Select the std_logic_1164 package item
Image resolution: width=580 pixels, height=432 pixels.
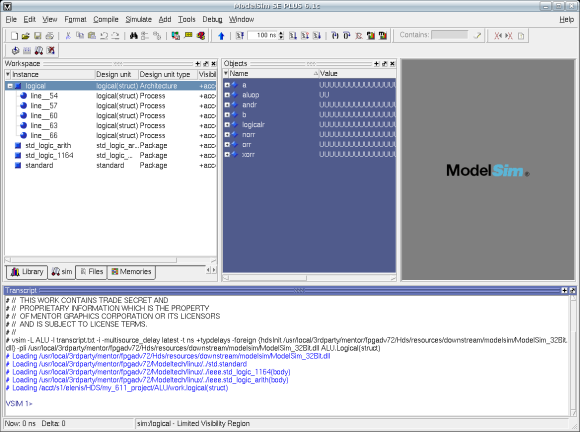[x=49, y=155]
